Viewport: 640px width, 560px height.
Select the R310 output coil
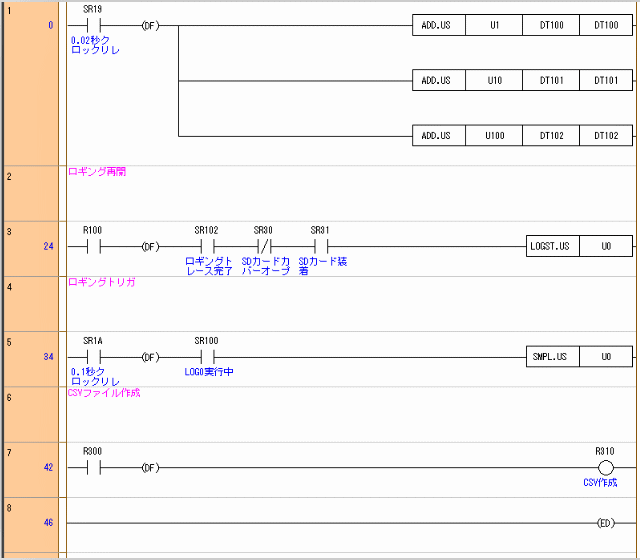click(x=605, y=467)
